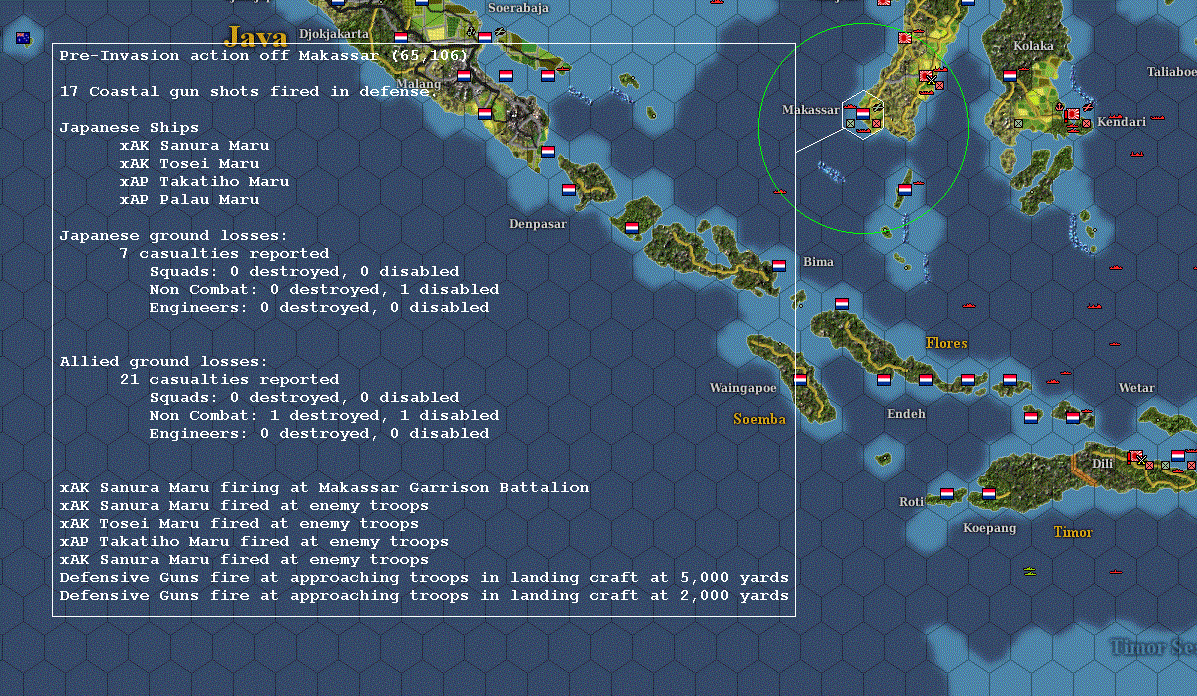Click the 'Soemba' island label
Viewport: 1197px width, 696px height.
click(760, 419)
